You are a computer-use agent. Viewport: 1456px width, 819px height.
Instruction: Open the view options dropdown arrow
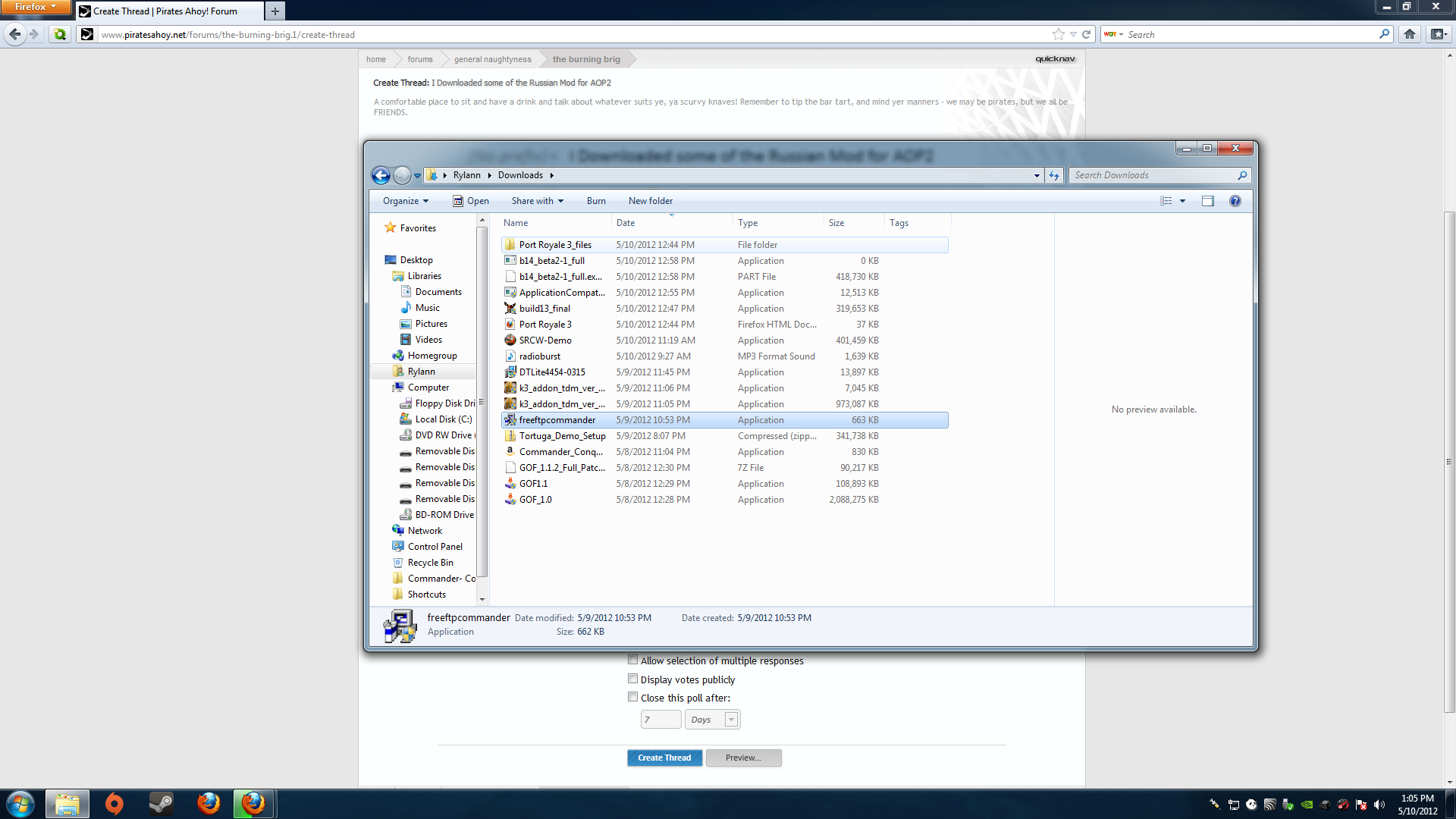pyautogui.click(x=1182, y=201)
